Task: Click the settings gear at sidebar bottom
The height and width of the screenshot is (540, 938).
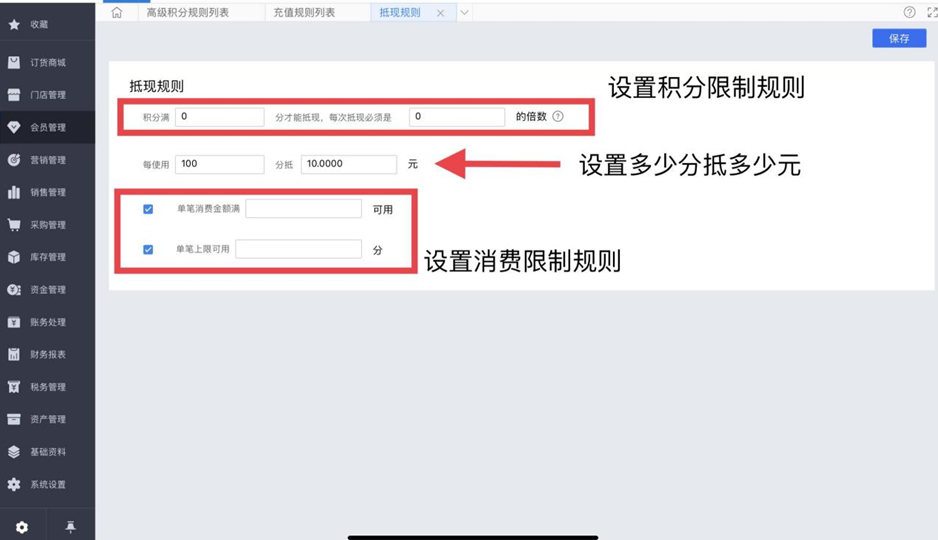Action: [22, 527]
